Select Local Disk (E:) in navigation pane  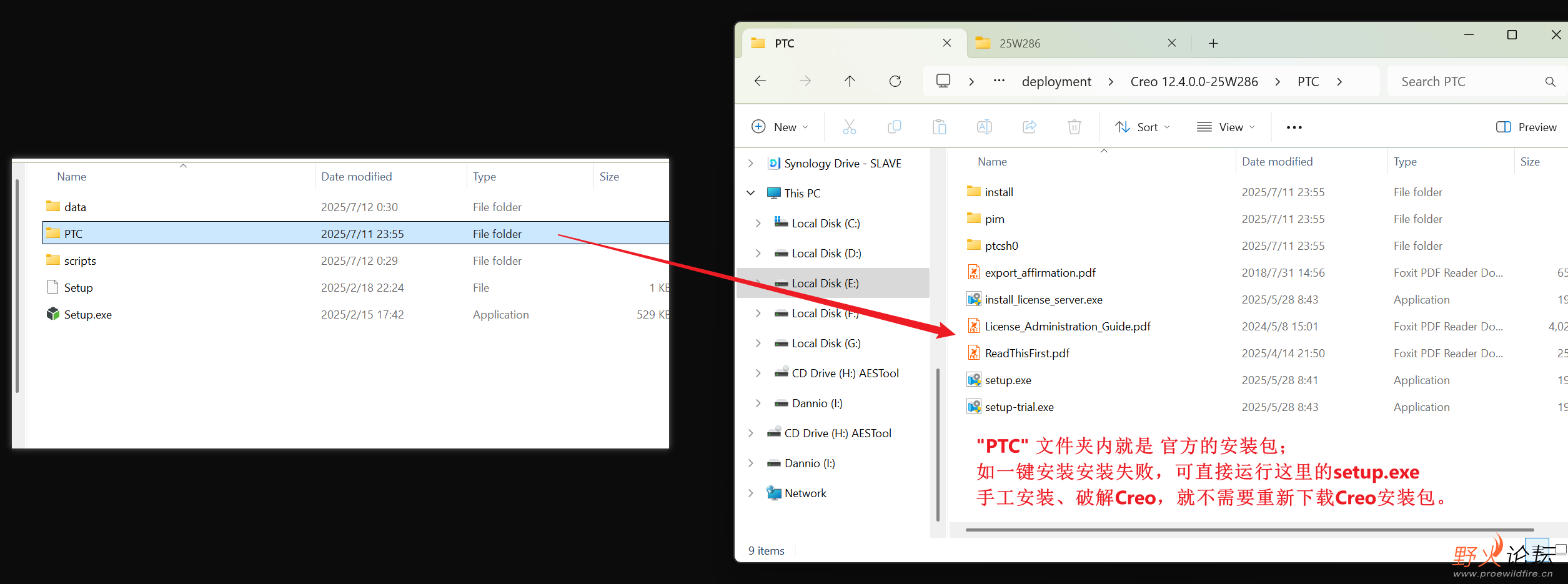click(x=833, y=283)
